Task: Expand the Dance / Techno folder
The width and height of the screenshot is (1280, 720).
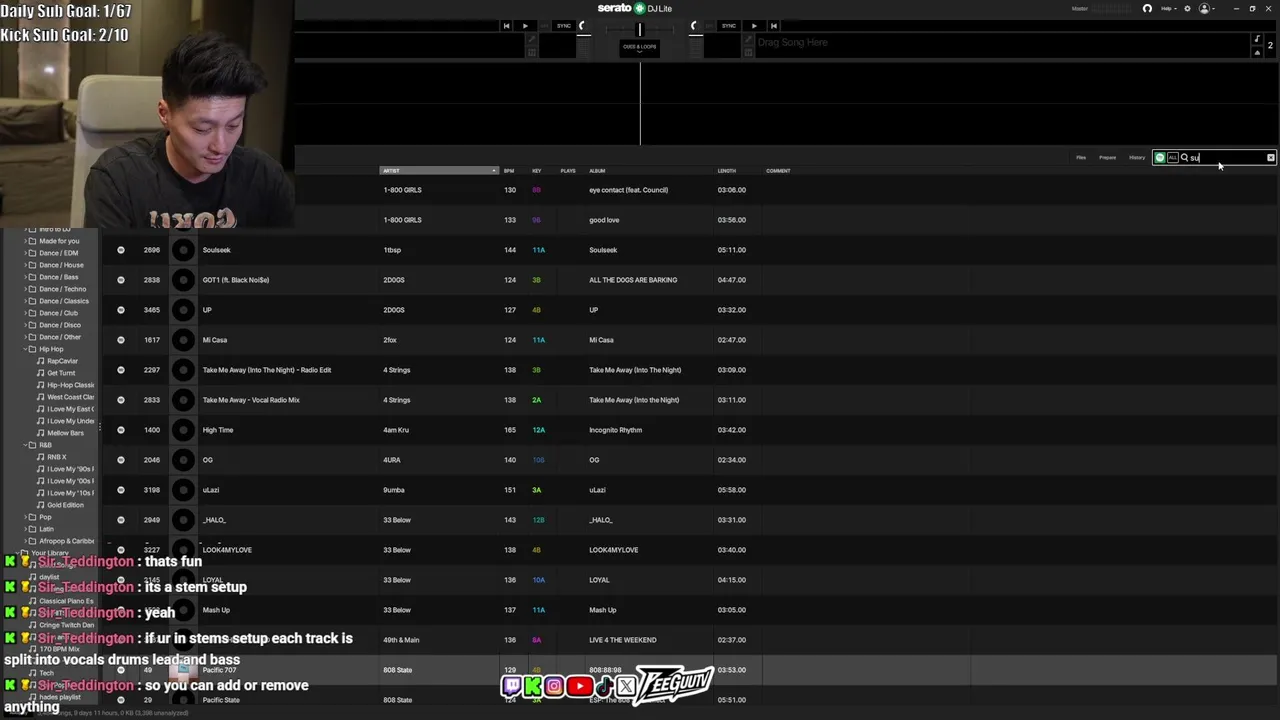Action: pyautogui.click(x=25, y=289)
